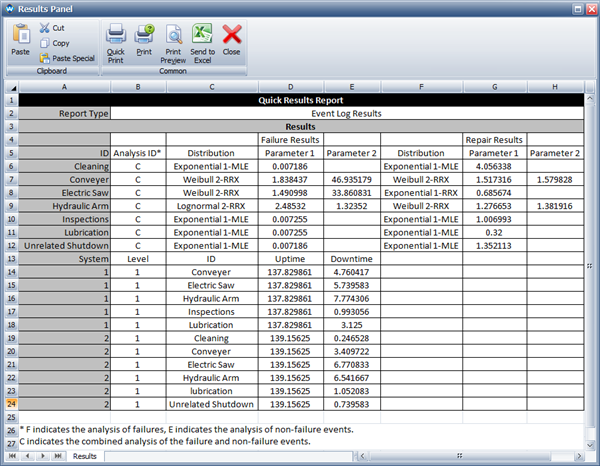Click the Unrelated Shutdown cell in row 12
Screen dimensions: 600x466
click(64, 243)
